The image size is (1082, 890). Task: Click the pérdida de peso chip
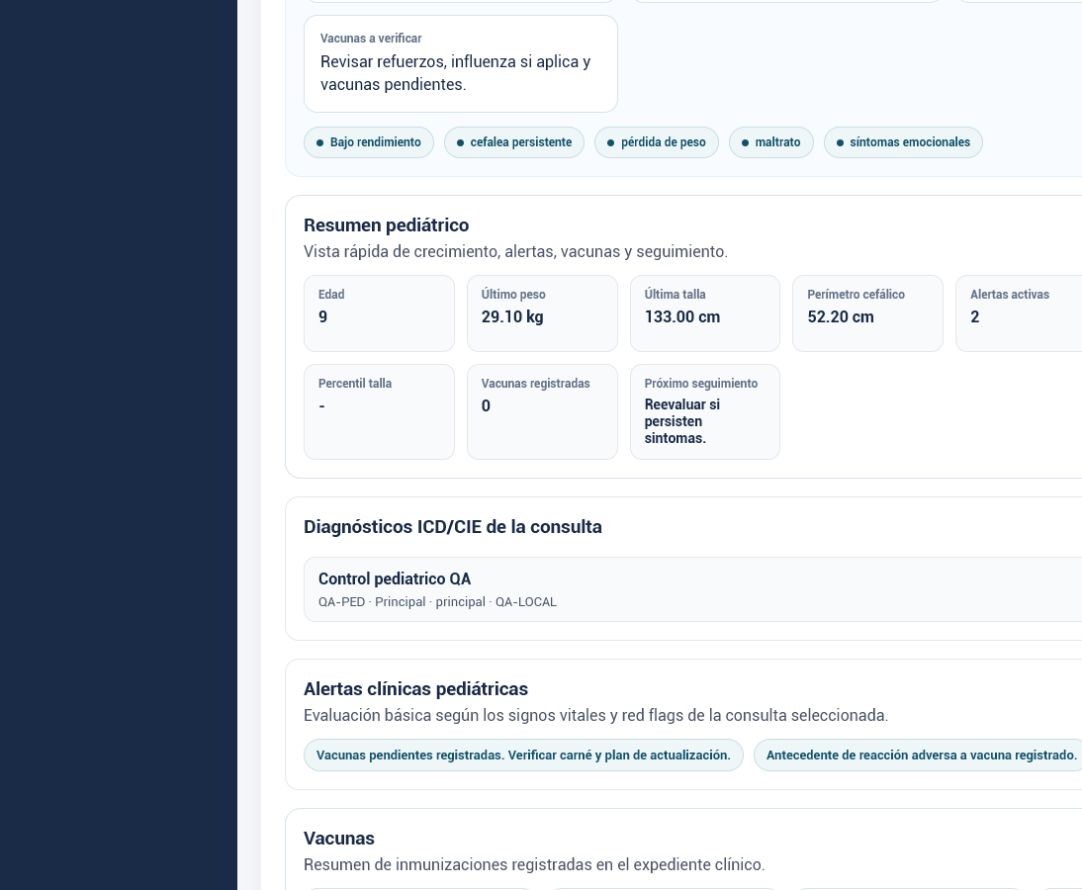pyautogui.click(x=656, y=142)
